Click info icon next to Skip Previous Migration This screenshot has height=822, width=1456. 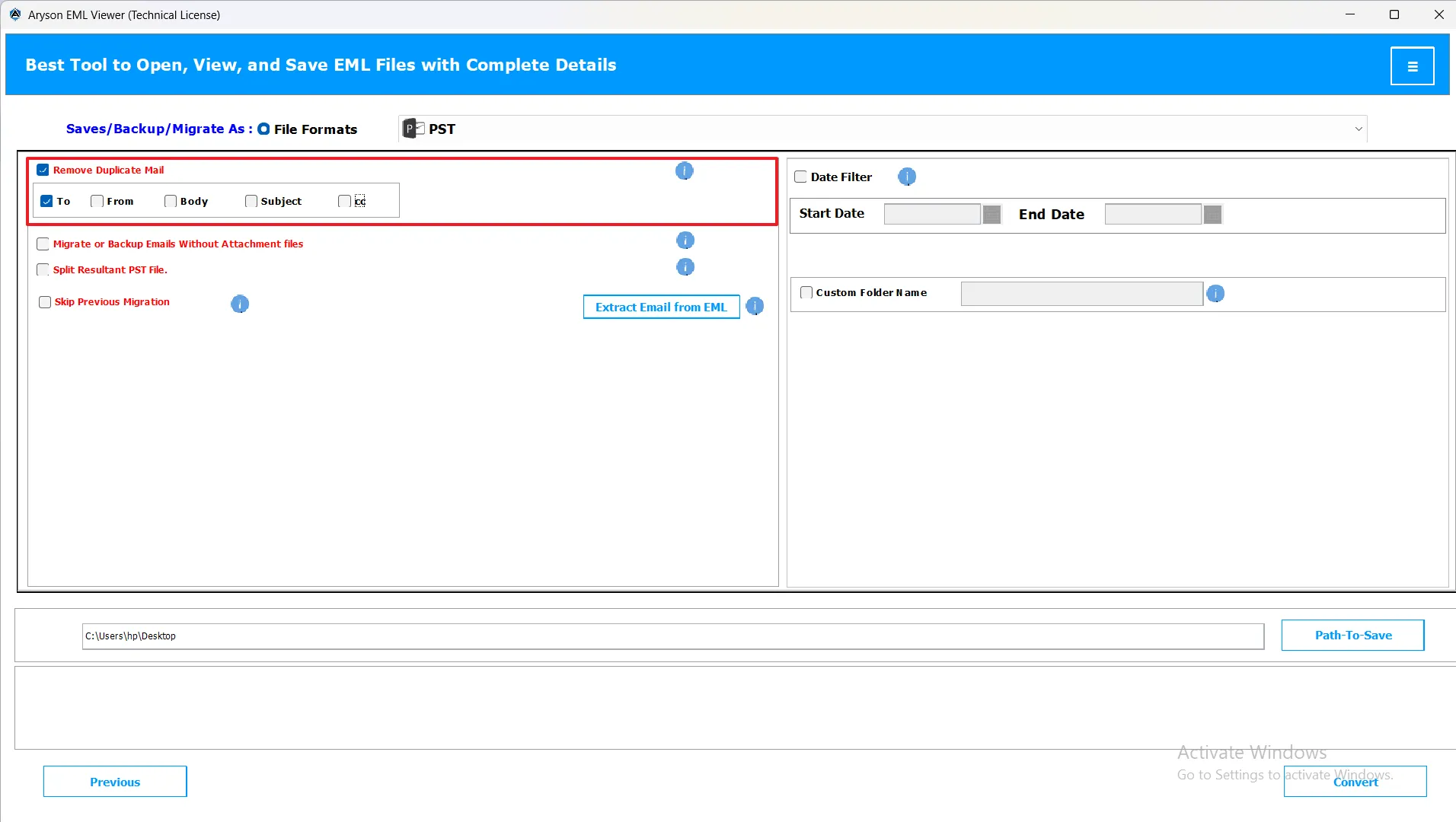point(239,304)
